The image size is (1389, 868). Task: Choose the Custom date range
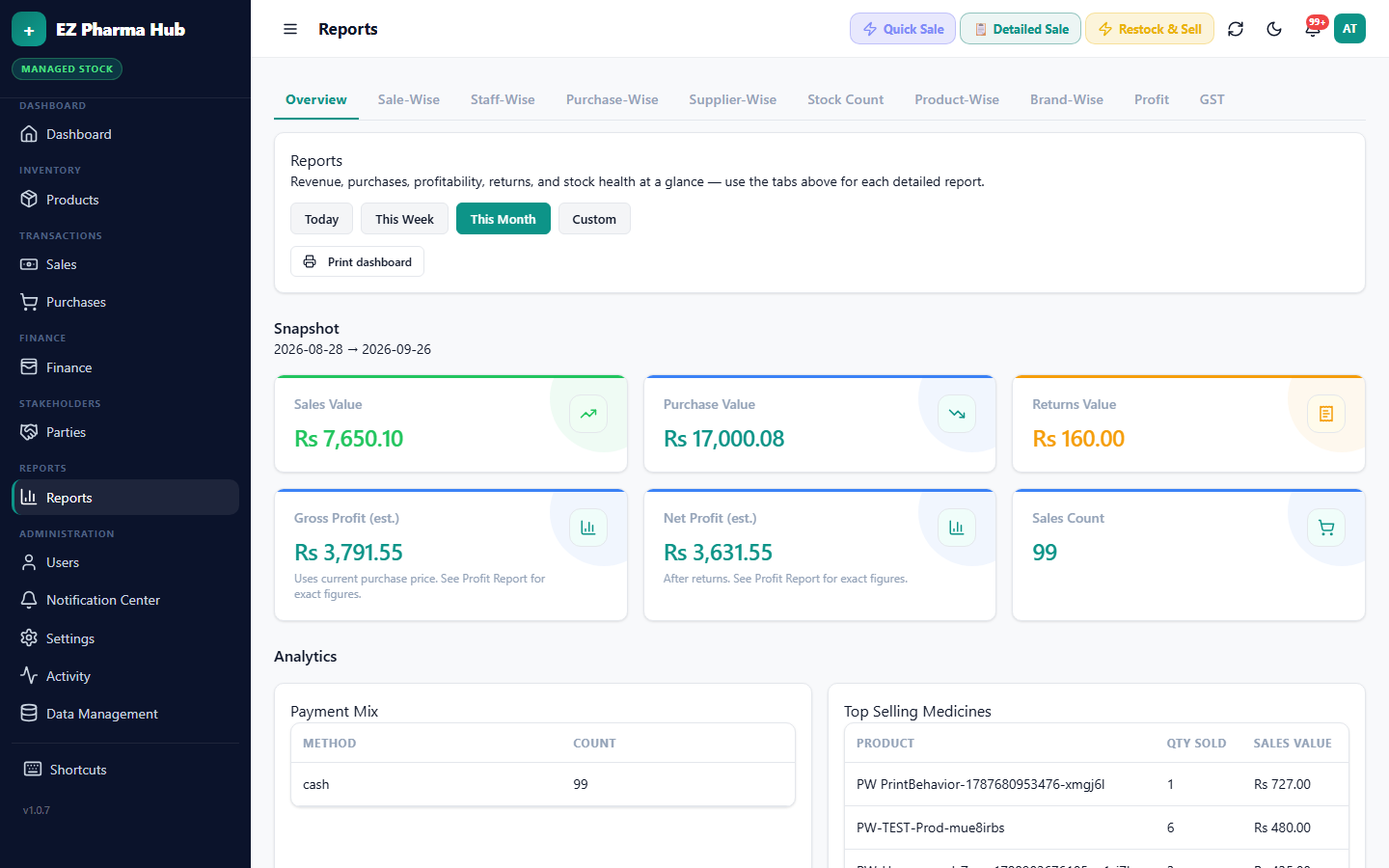coord(594,219)
